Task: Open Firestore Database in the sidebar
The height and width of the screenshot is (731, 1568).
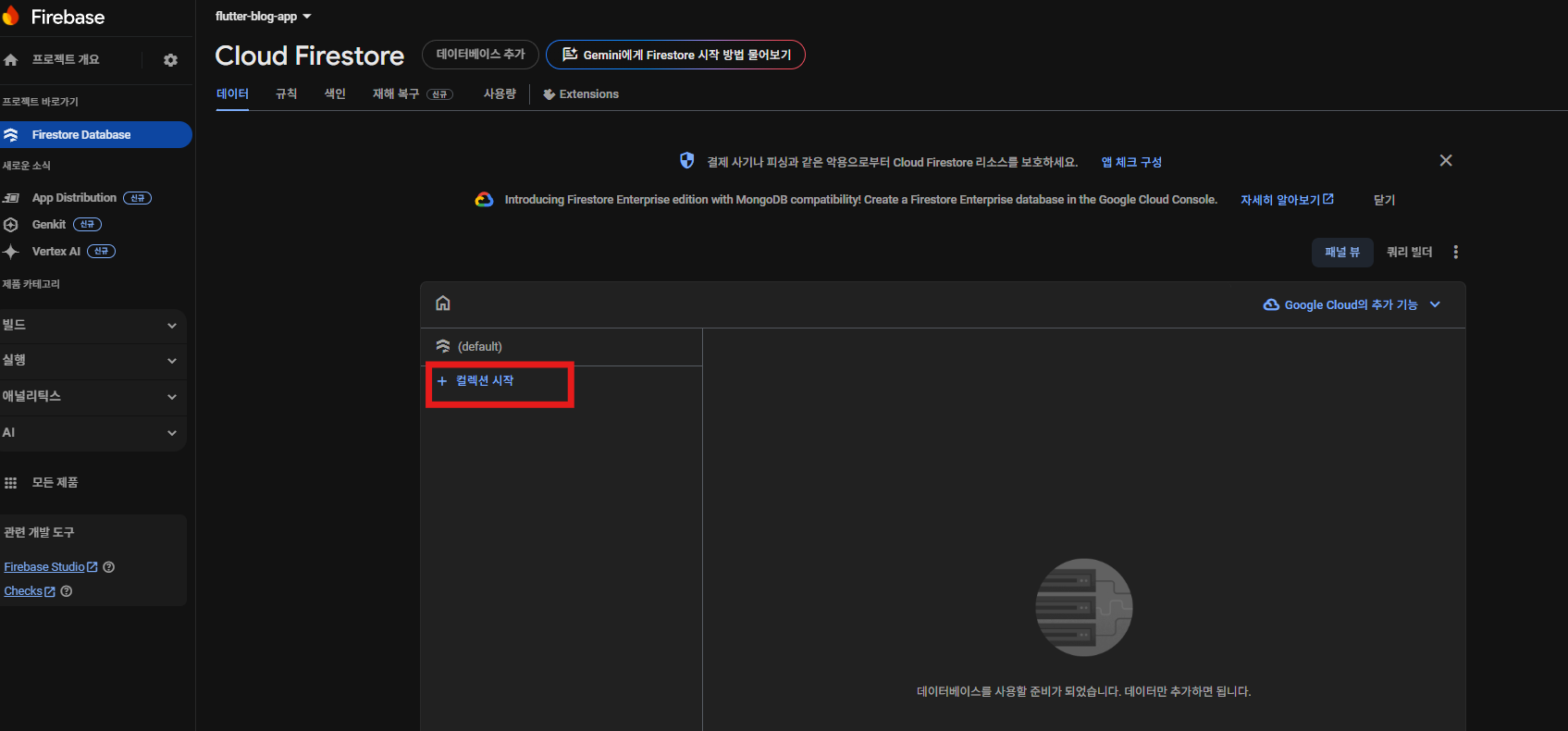Action: [96, 135]
